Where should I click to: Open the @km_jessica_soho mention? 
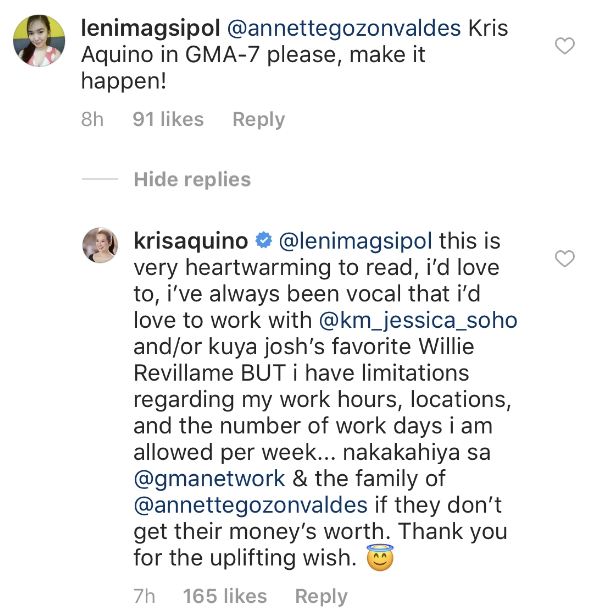[x=418, y=321]
